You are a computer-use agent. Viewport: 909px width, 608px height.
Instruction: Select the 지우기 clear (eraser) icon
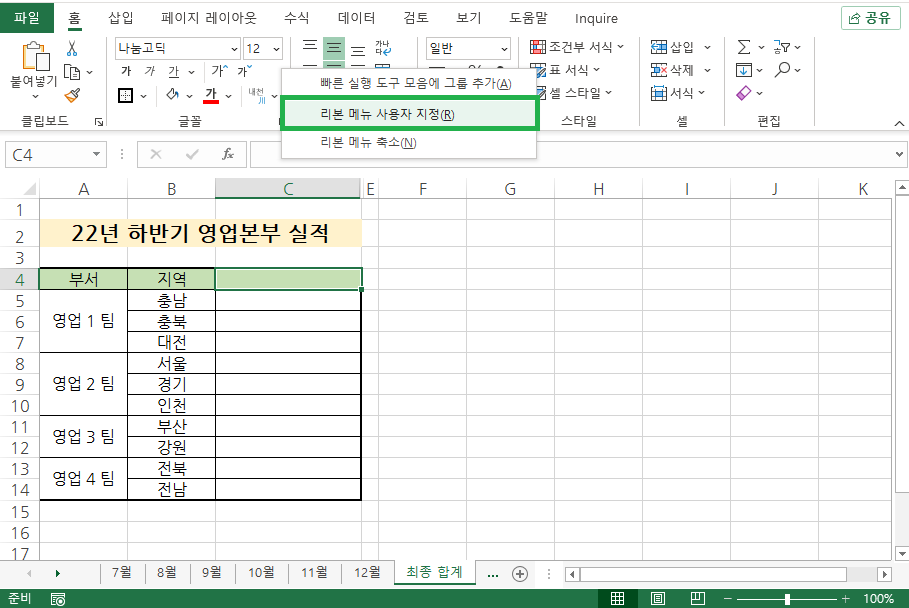pyautogui.click(x=744, y=91)
